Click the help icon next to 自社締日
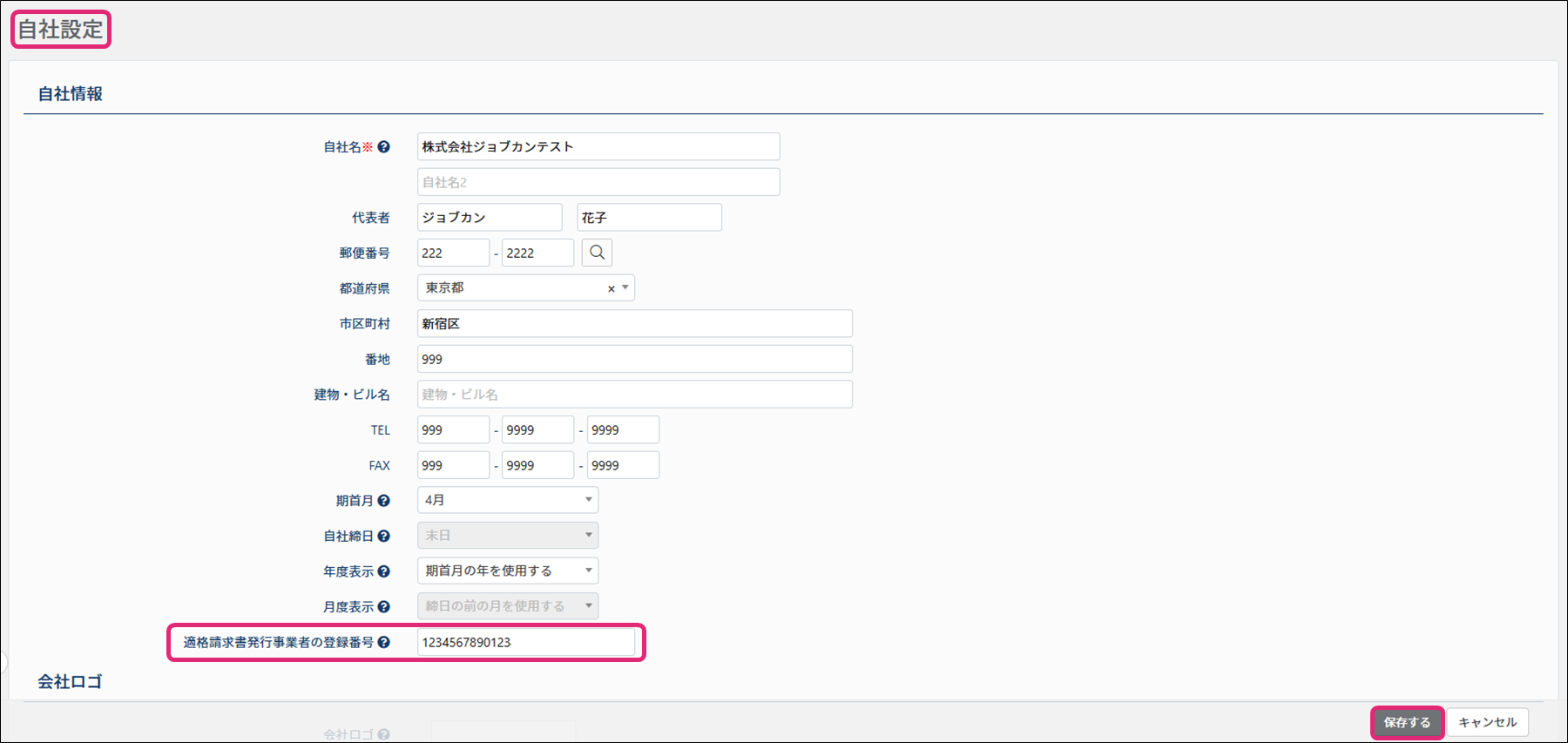The width and height of the screenshot is (1568, 743). (x=383, y=537)
